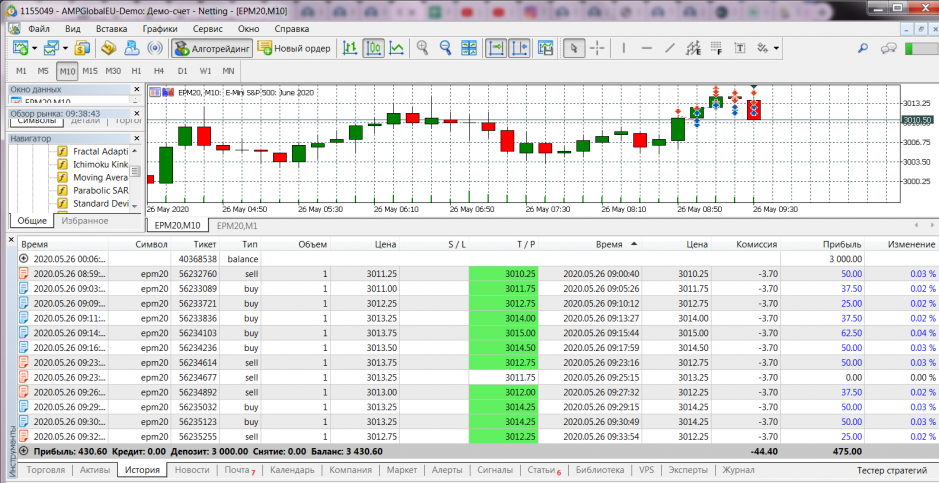The height and width of the screenshot is (483, 939).
Task: Open a new chart window icon
Action: click(21, 48)
